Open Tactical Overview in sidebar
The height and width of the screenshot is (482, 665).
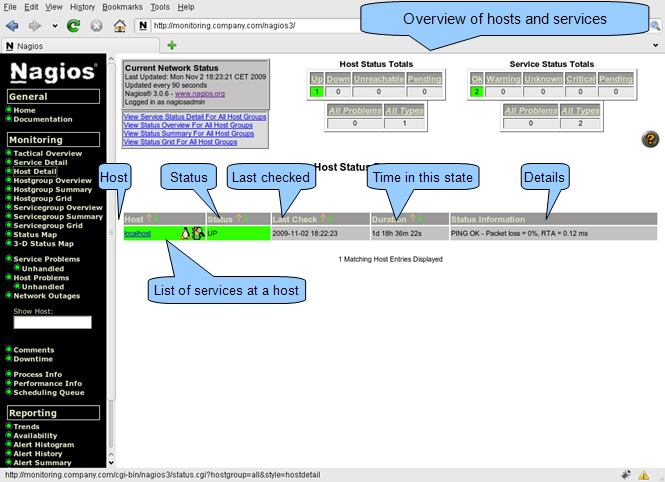coord(48,153)
